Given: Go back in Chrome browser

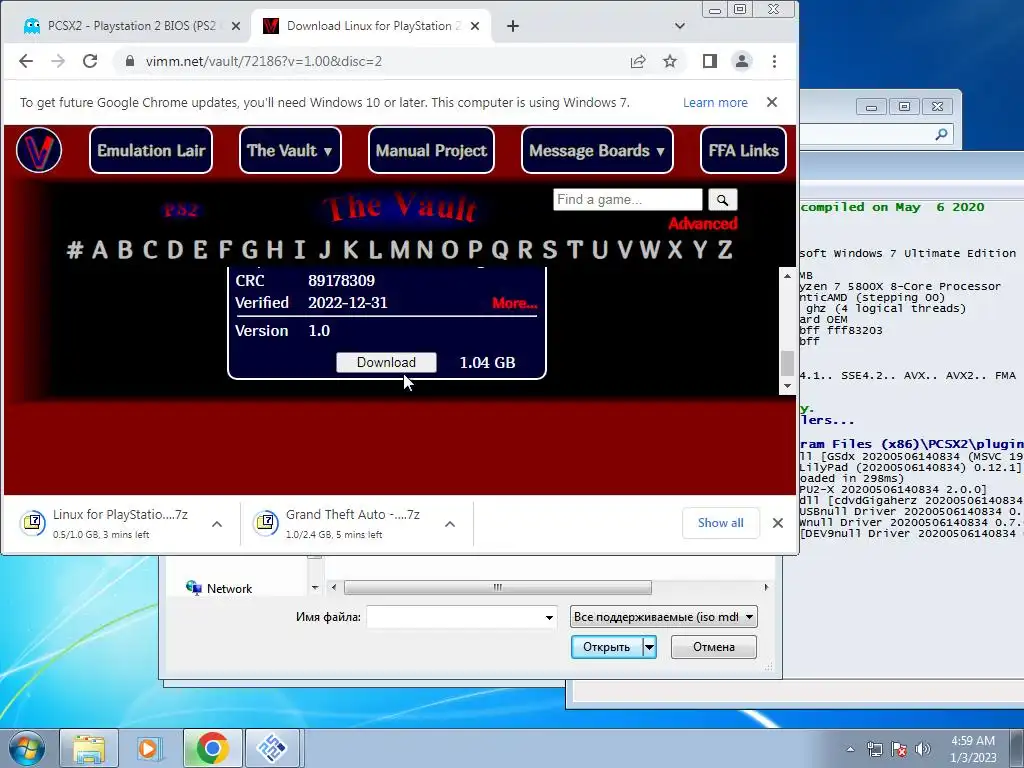Looking at the screenshot, I should 25,61.
